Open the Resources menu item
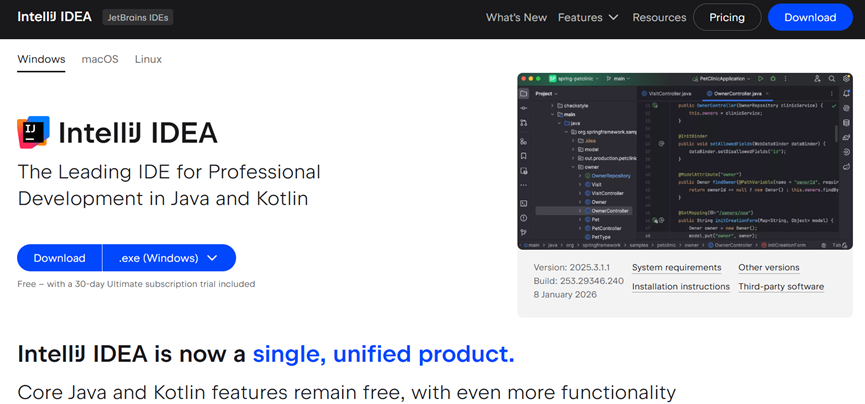The width and height of the screenshot is (865, 404). (x=659, y=17)
